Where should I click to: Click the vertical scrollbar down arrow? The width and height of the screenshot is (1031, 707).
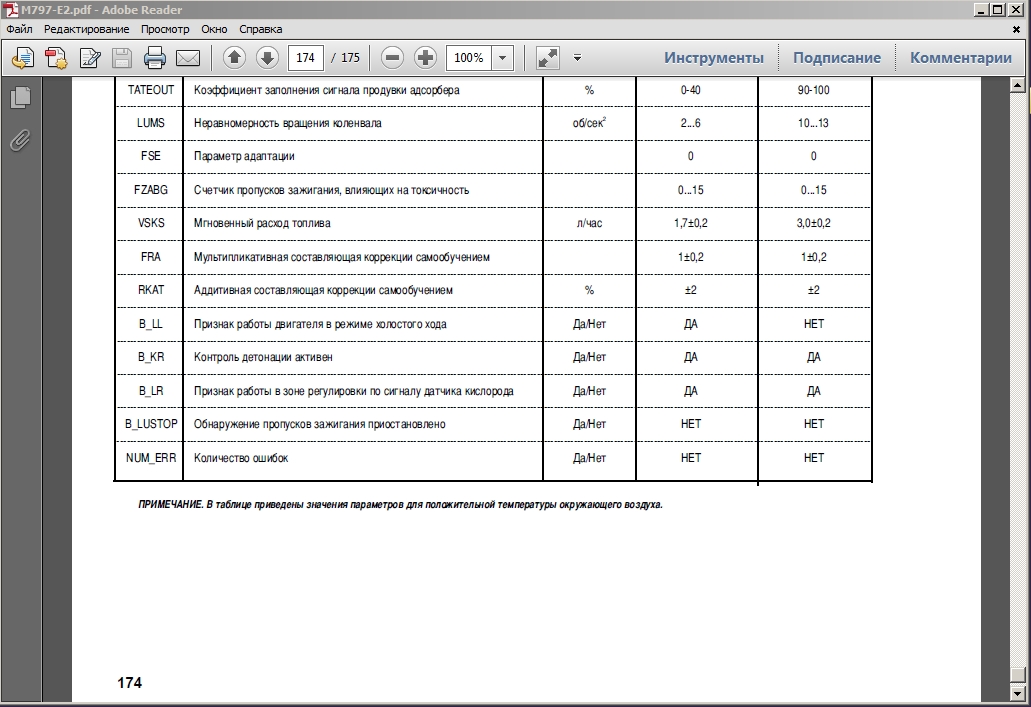[1019, 696]
